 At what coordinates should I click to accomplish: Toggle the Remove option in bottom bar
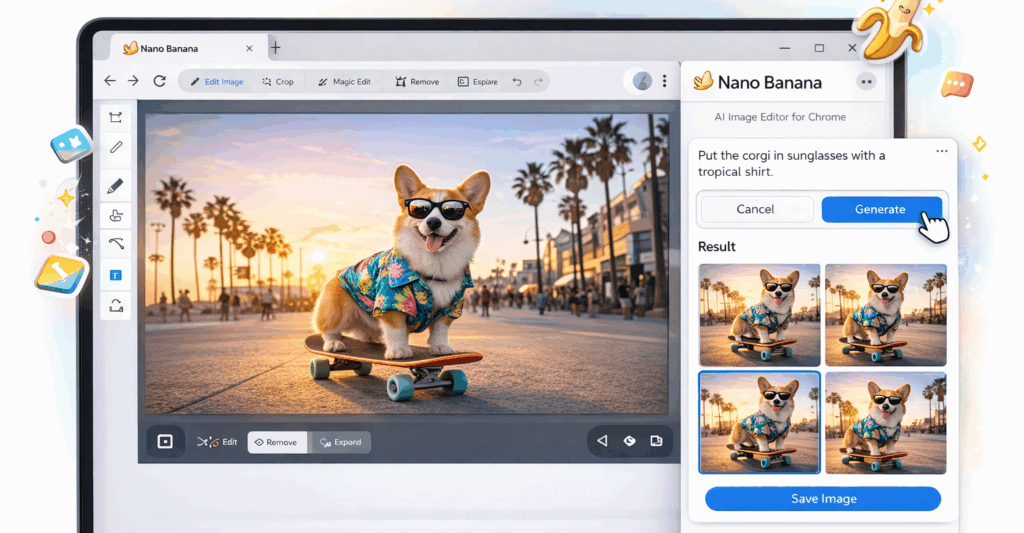click(277, 442)
